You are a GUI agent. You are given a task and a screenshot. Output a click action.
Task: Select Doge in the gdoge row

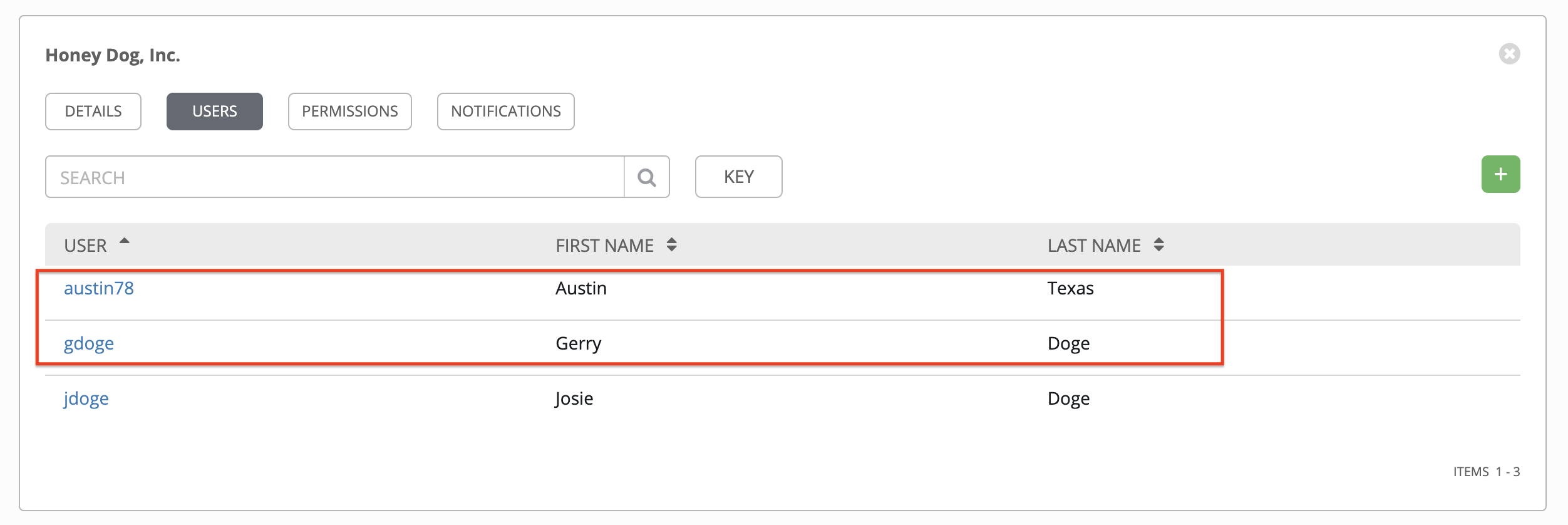tap(1069, 343)
